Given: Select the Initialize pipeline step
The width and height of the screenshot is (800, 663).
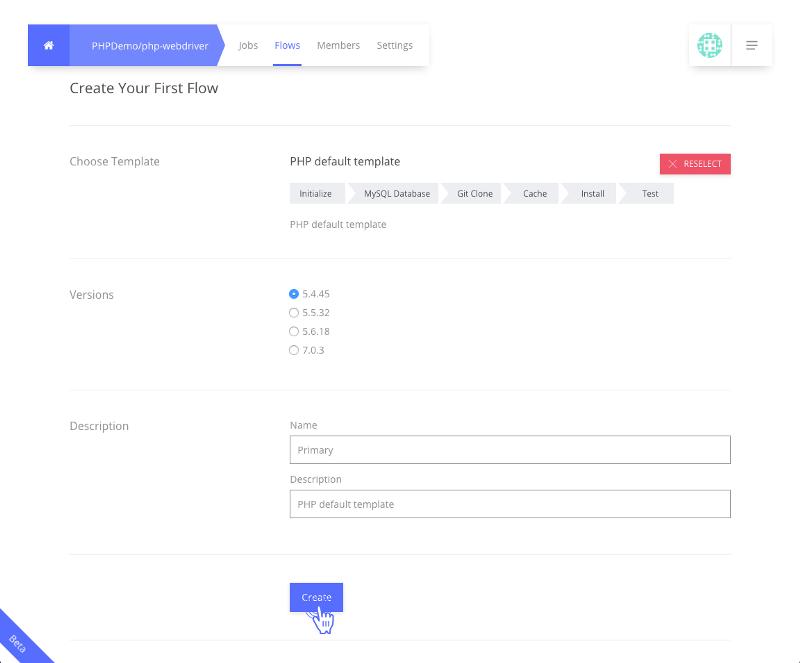Looking at the screenshot, I should coord(316,193).
